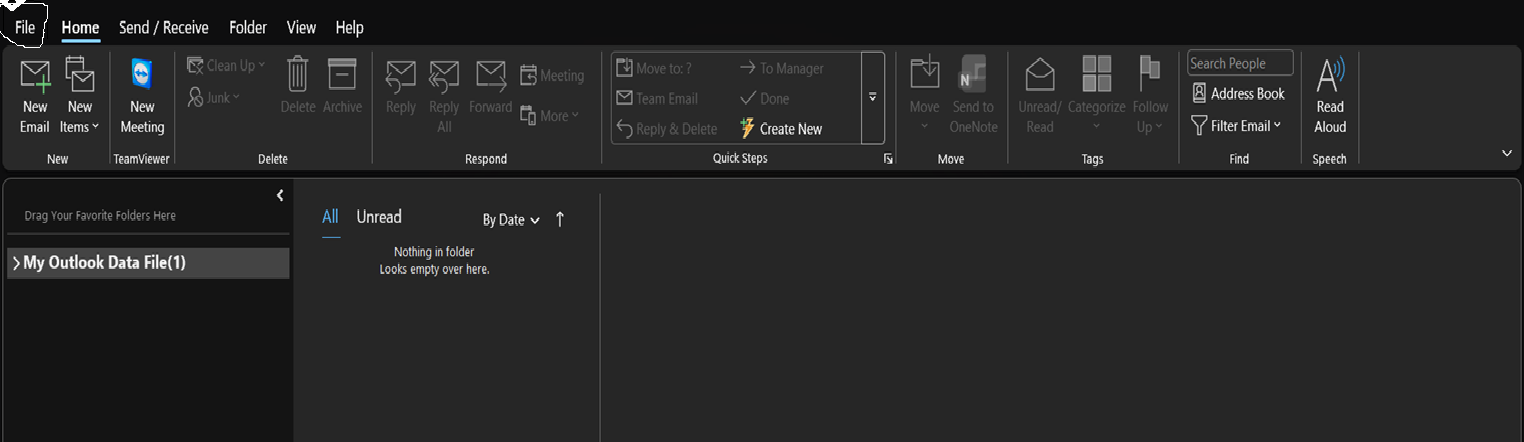Switch to the Send / Receive tab
Image resolution: width=1524 pixels, height=442 pixels.
pos(164,28)
